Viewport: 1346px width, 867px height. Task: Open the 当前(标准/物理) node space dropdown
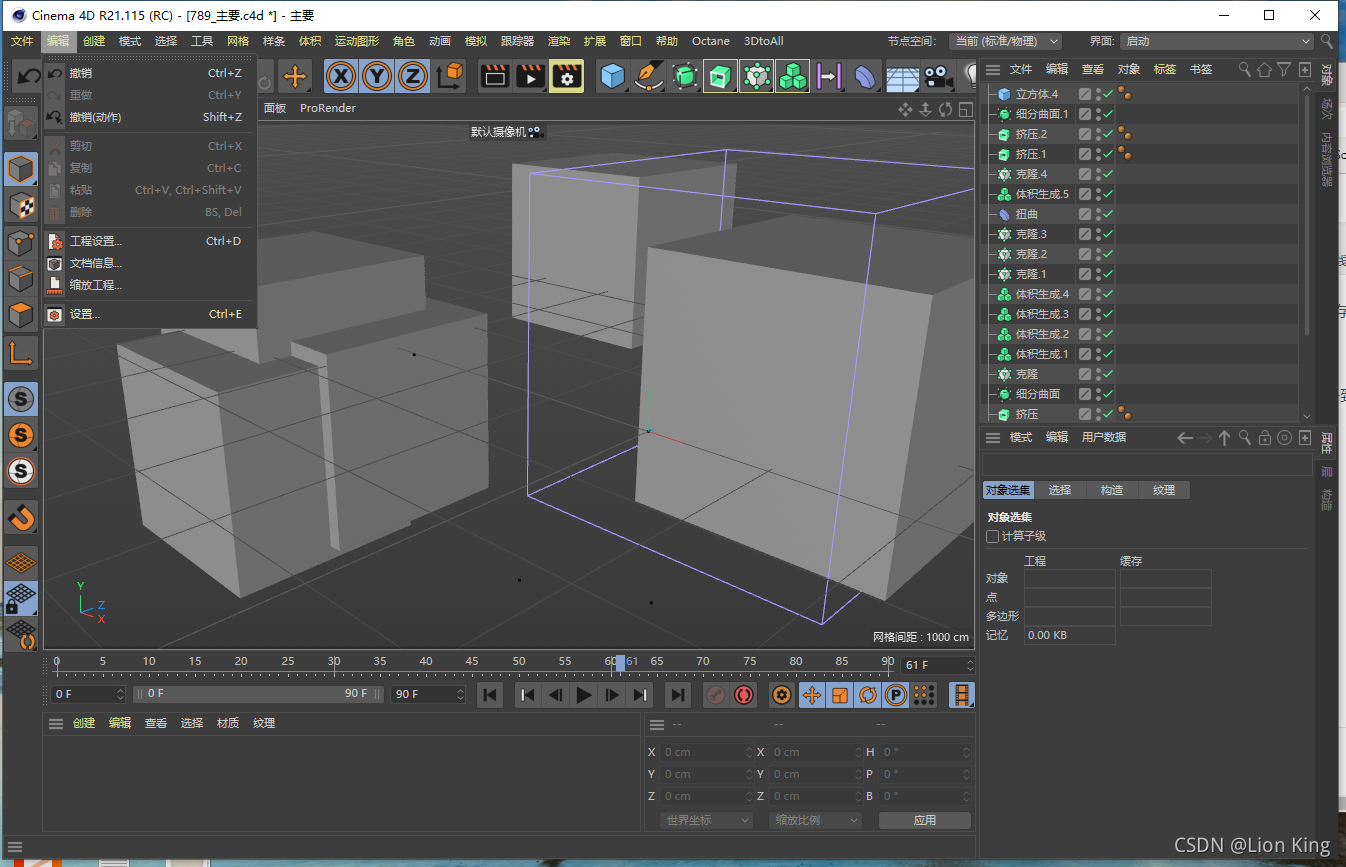[1005, 41]
